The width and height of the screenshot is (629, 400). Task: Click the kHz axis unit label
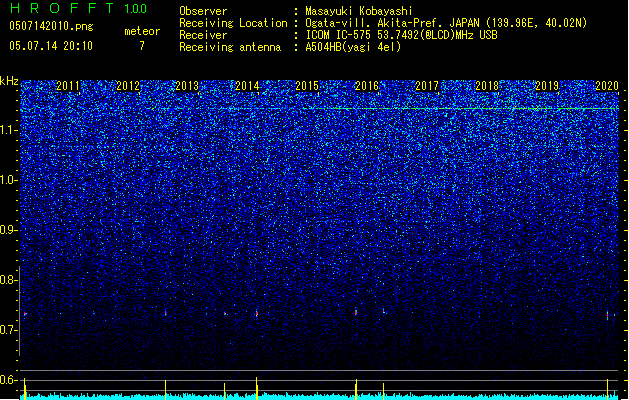[9, 81]
